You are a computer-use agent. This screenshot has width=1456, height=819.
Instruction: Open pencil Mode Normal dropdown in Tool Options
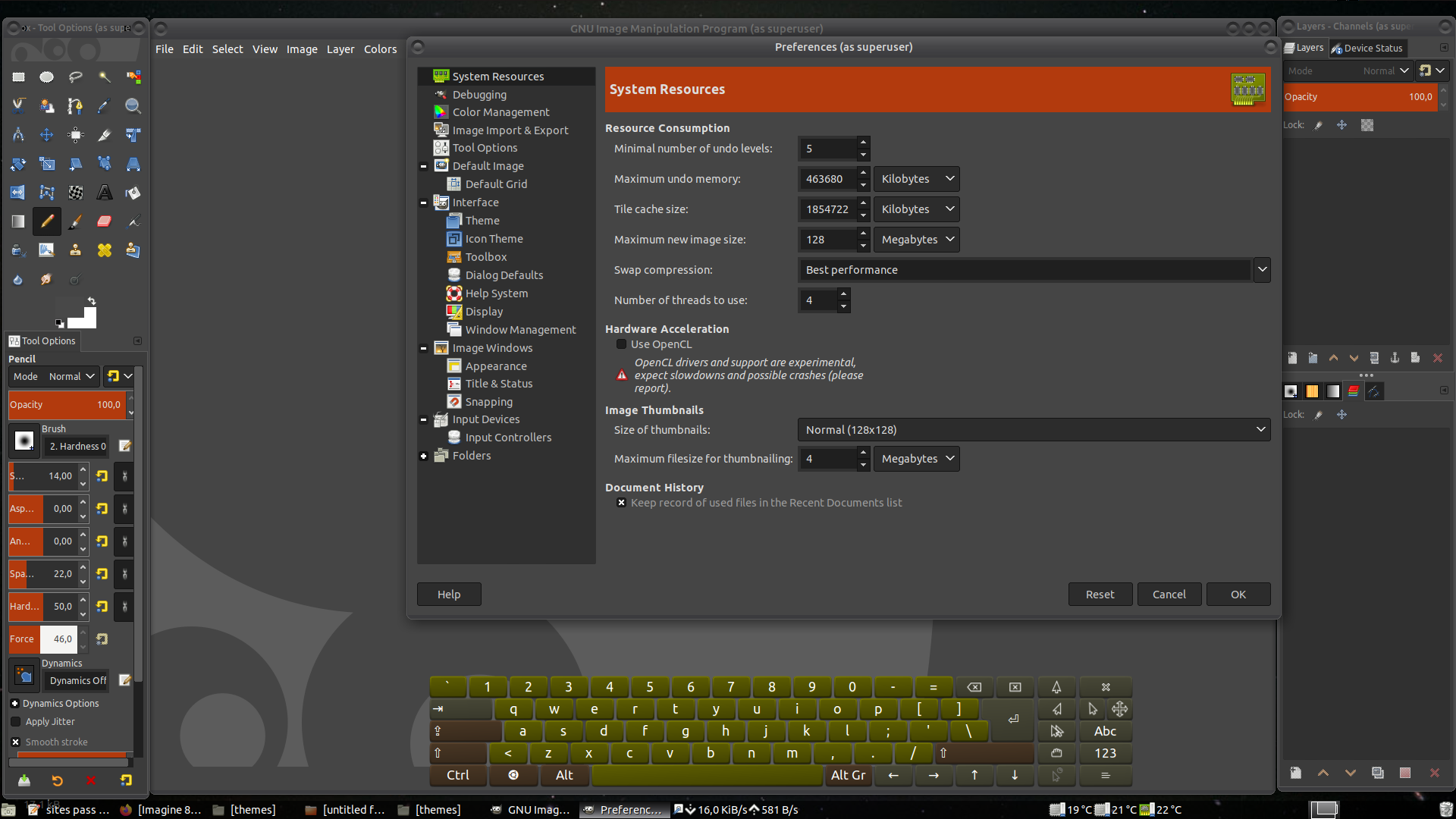pyautogui.click(x=54, y=376)
